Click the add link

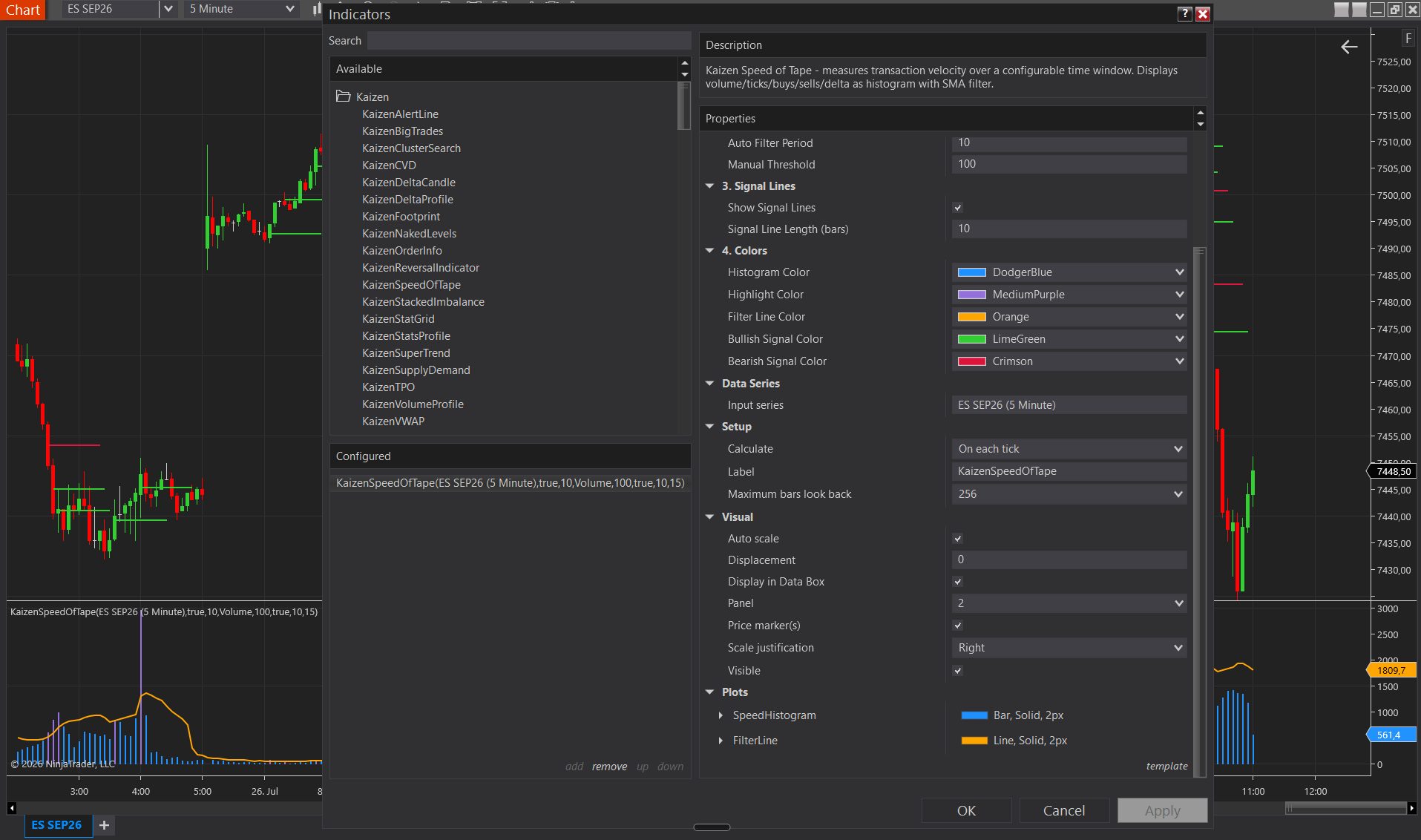tap(574, 767)
